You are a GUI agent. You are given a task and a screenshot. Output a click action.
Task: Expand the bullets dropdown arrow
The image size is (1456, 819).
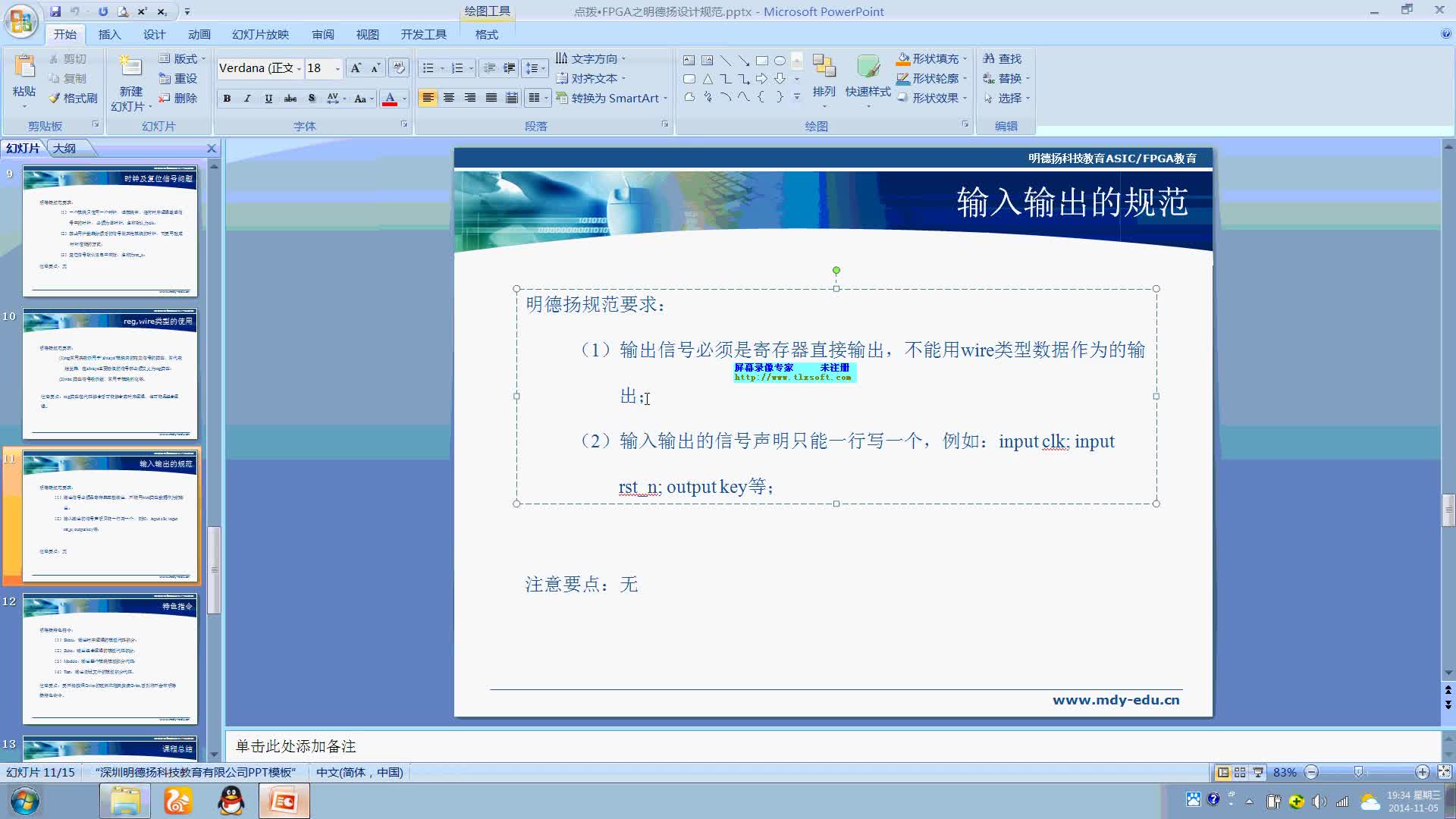coord(442,68)
